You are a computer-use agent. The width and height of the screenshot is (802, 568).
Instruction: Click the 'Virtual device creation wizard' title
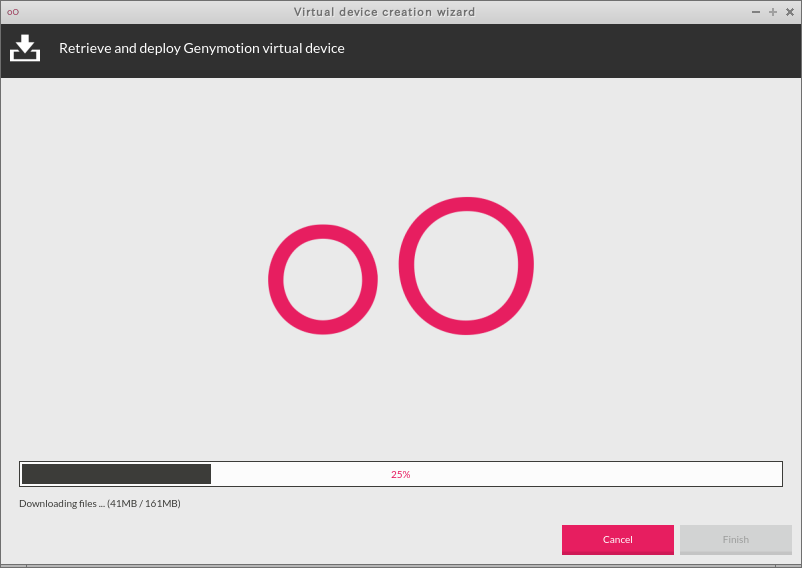384,12
